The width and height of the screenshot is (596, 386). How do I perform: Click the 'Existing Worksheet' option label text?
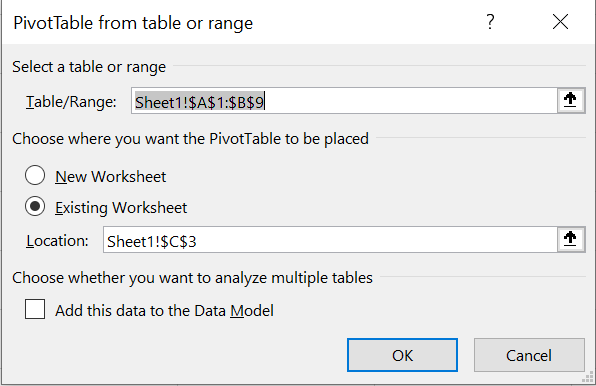(x=121, y=208)
